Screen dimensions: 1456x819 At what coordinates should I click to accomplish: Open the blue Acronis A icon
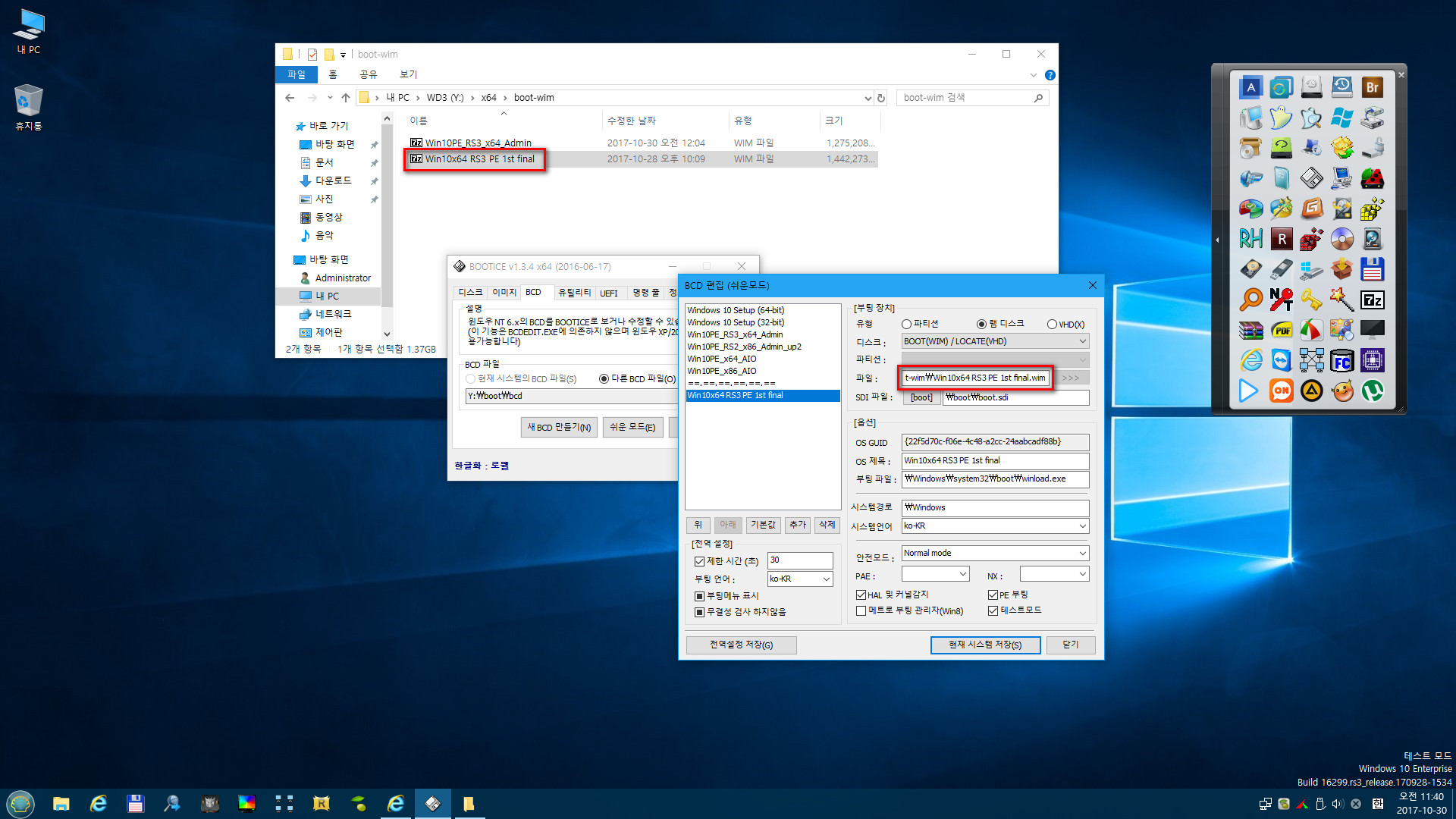(1250, 87)
